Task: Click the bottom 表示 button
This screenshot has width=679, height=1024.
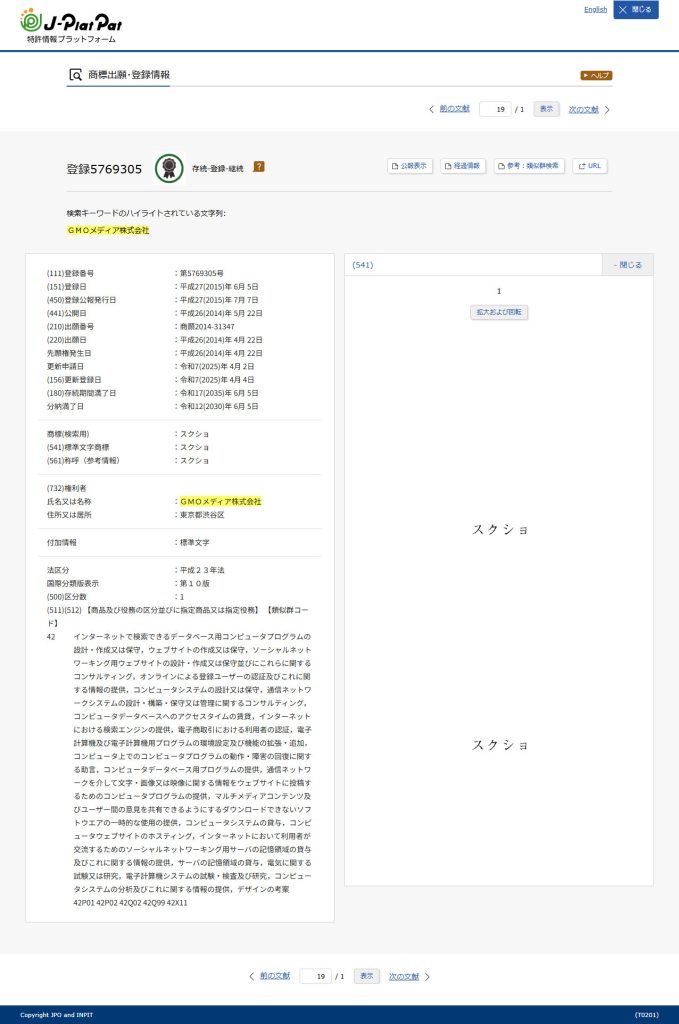Action: [x=367, y=976]
